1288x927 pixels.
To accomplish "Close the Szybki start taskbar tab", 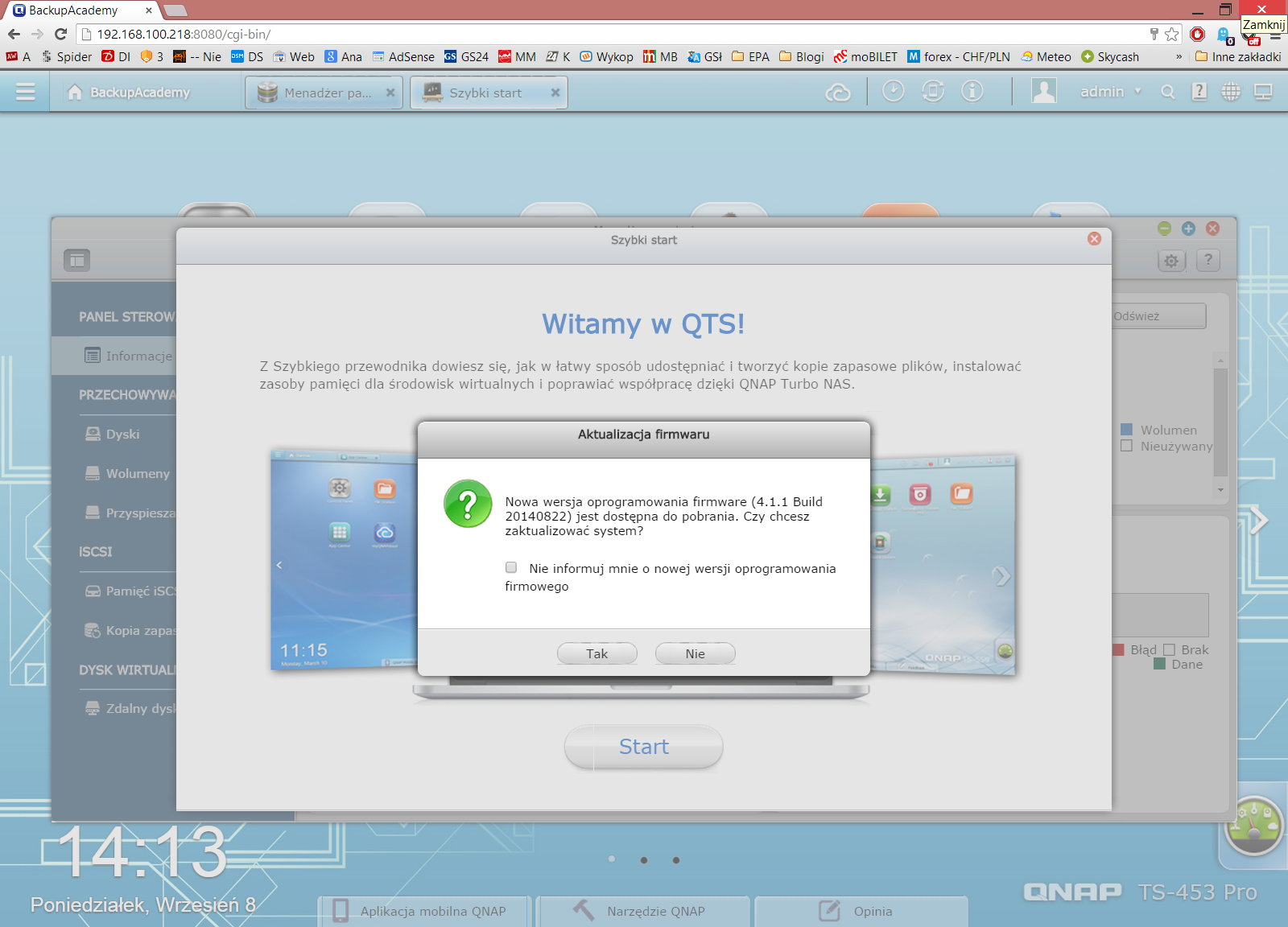I will point(555,93).
